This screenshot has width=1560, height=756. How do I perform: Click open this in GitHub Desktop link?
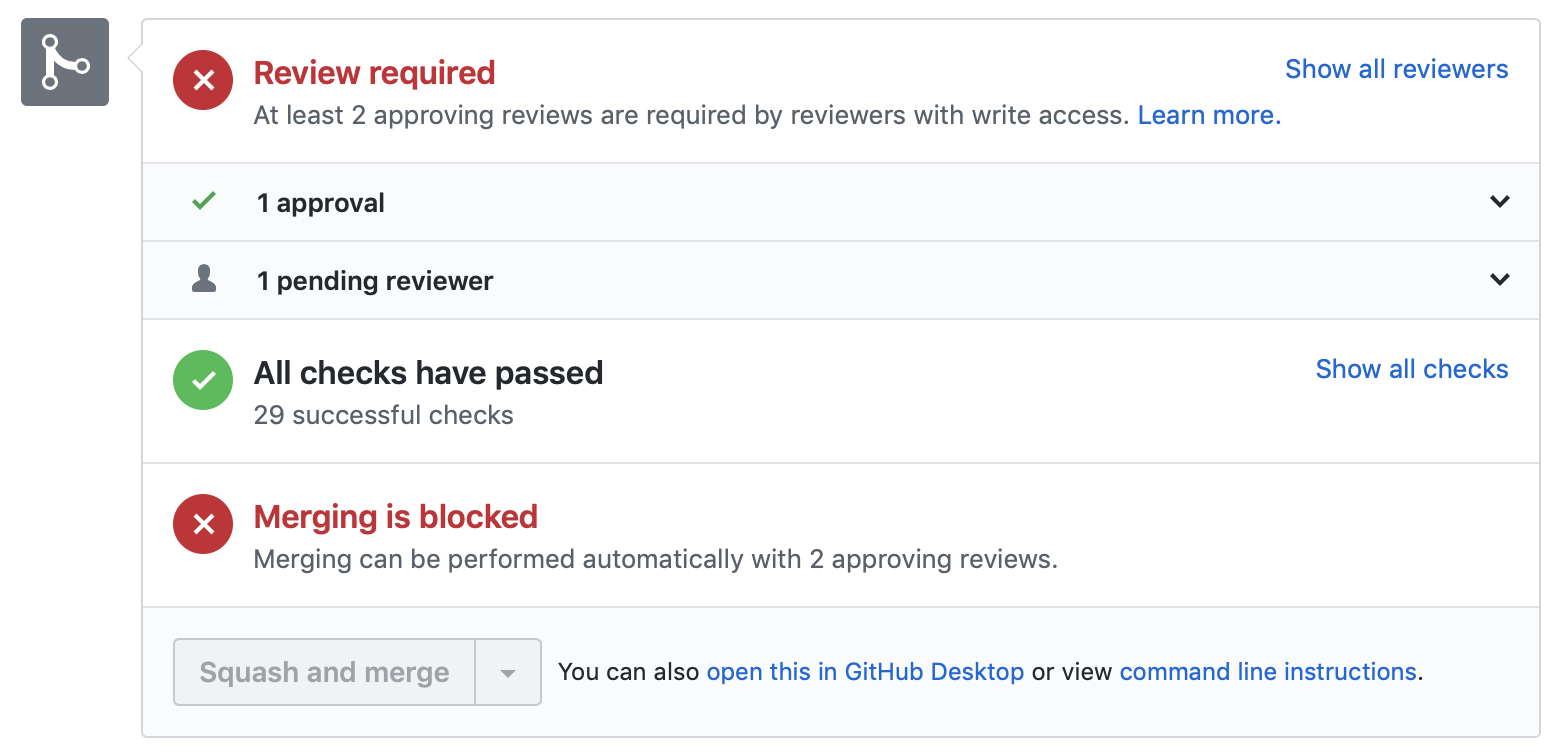pos(865,672)
